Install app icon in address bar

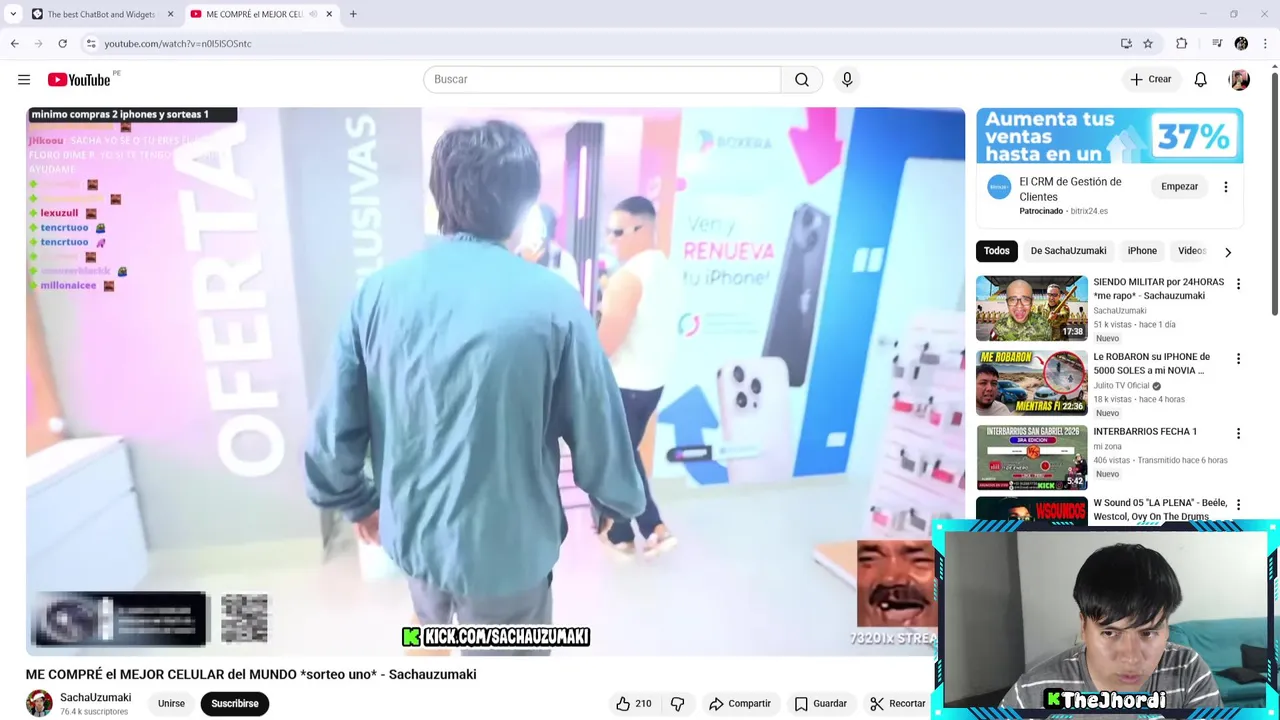tap(1126, 43)
